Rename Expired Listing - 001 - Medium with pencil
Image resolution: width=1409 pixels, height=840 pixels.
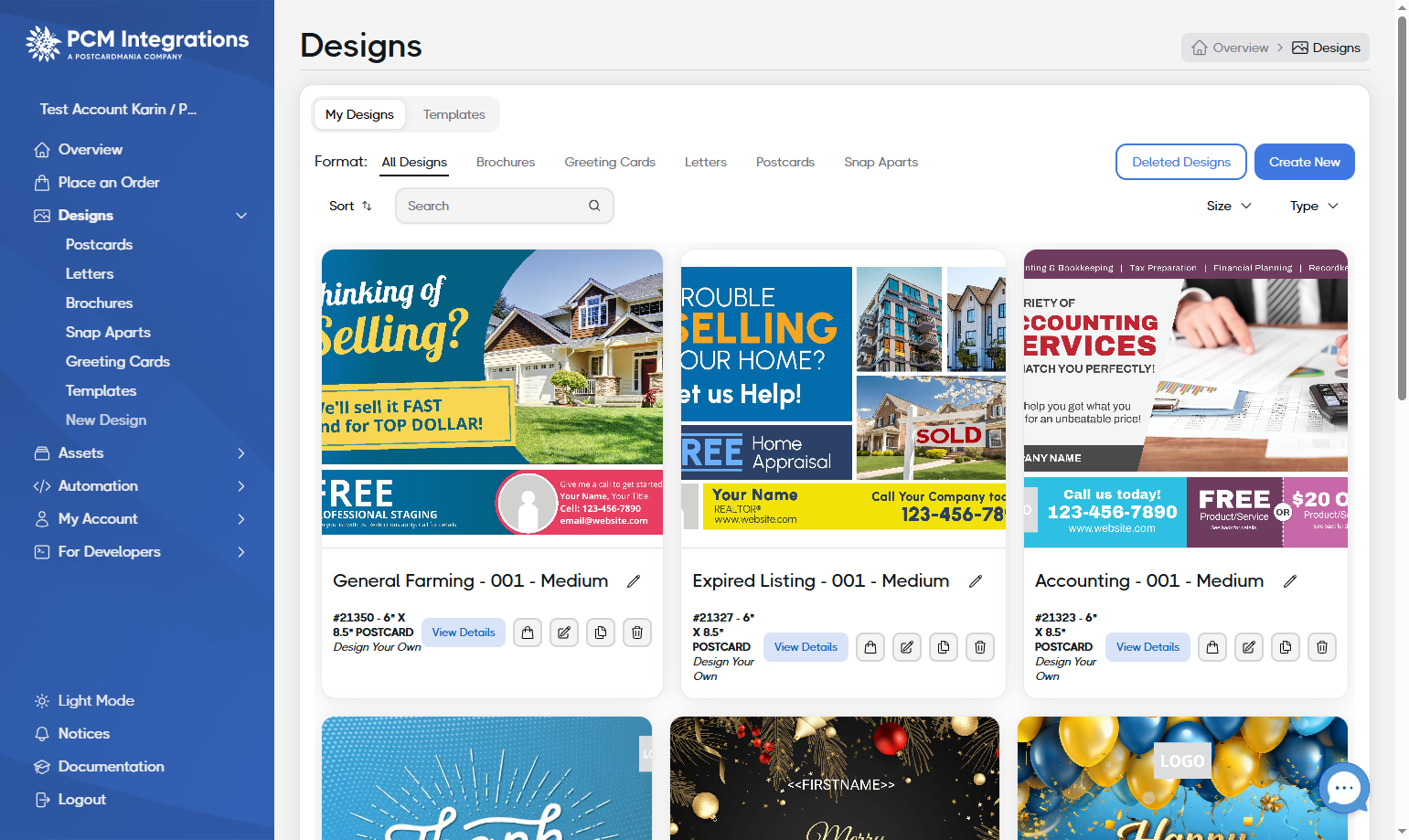pyautogui.click(x=976, y=581)
